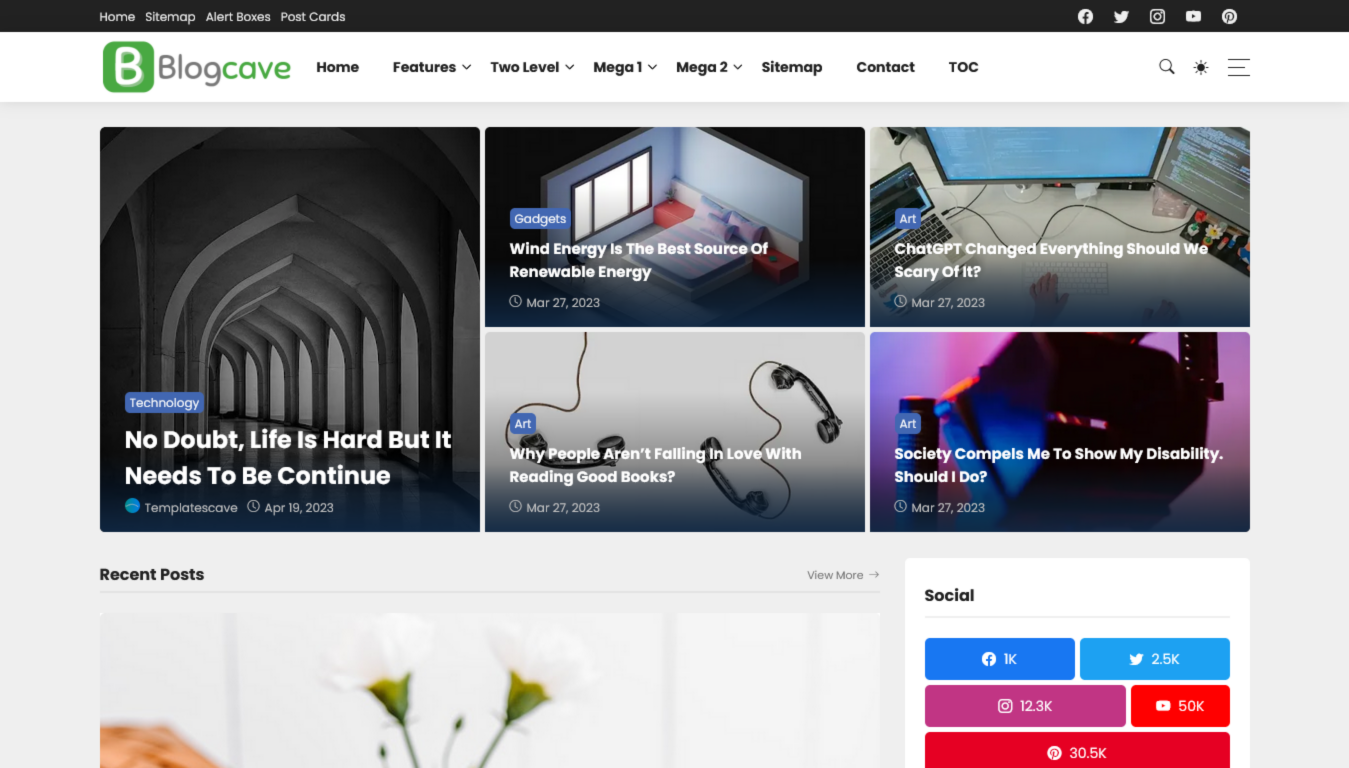The height and width of the screenshot is (768, 1349).
Task: Click arrow icon next to View More
Action: coord(874,575)
